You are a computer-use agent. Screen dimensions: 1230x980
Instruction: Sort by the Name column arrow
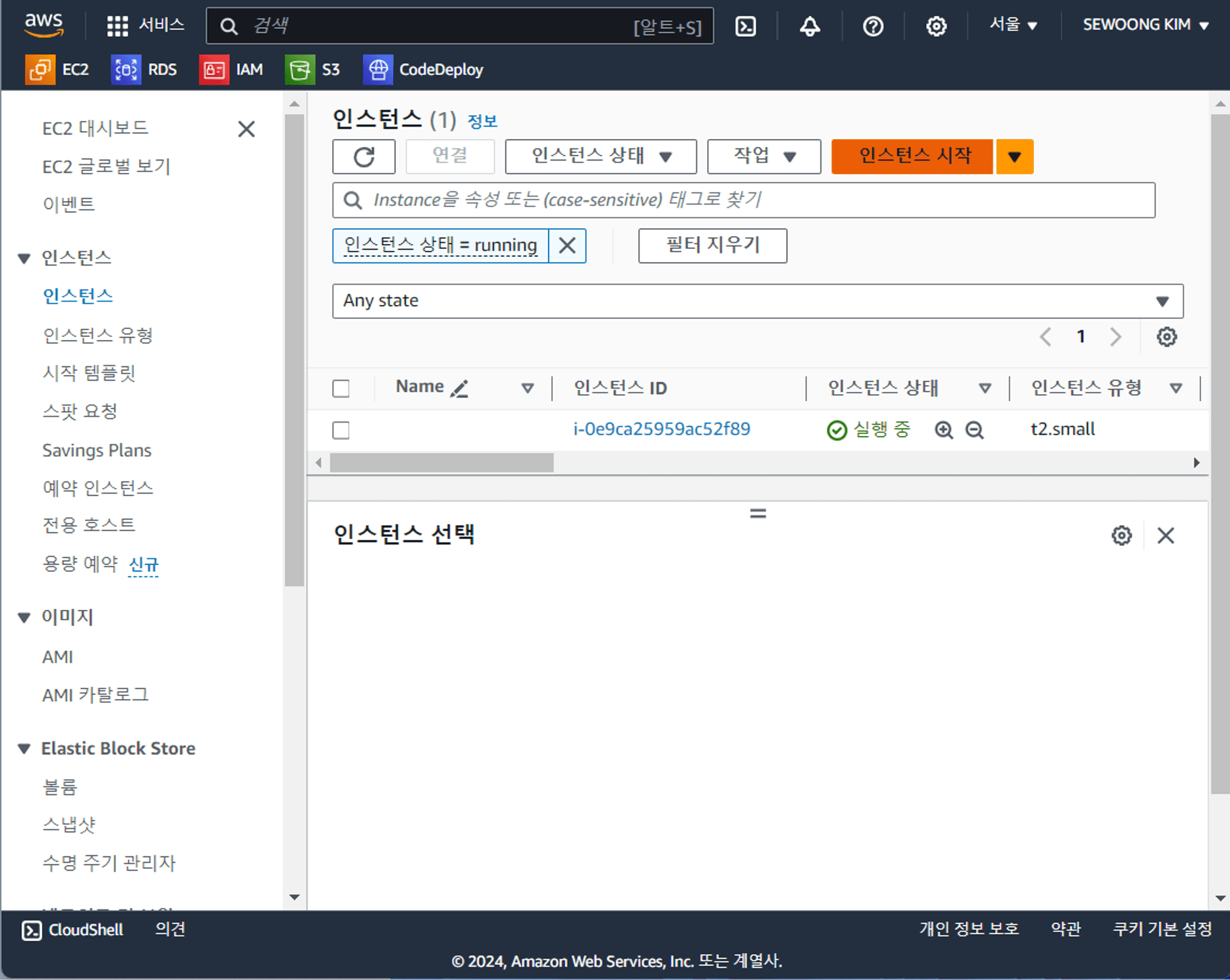pyautogui.click(x=527, y=388)
